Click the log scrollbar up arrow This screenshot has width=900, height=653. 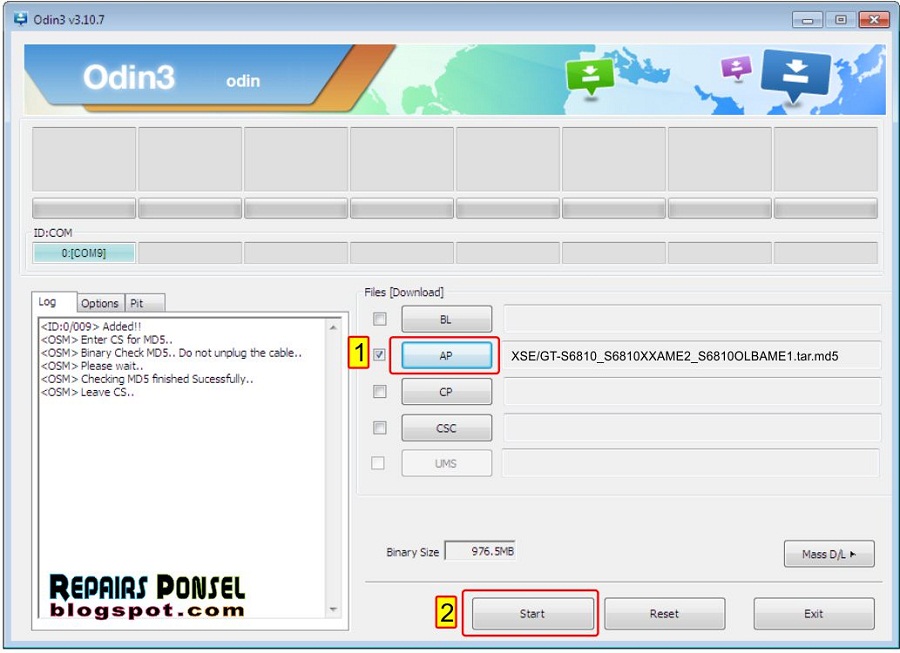[333, 327]
